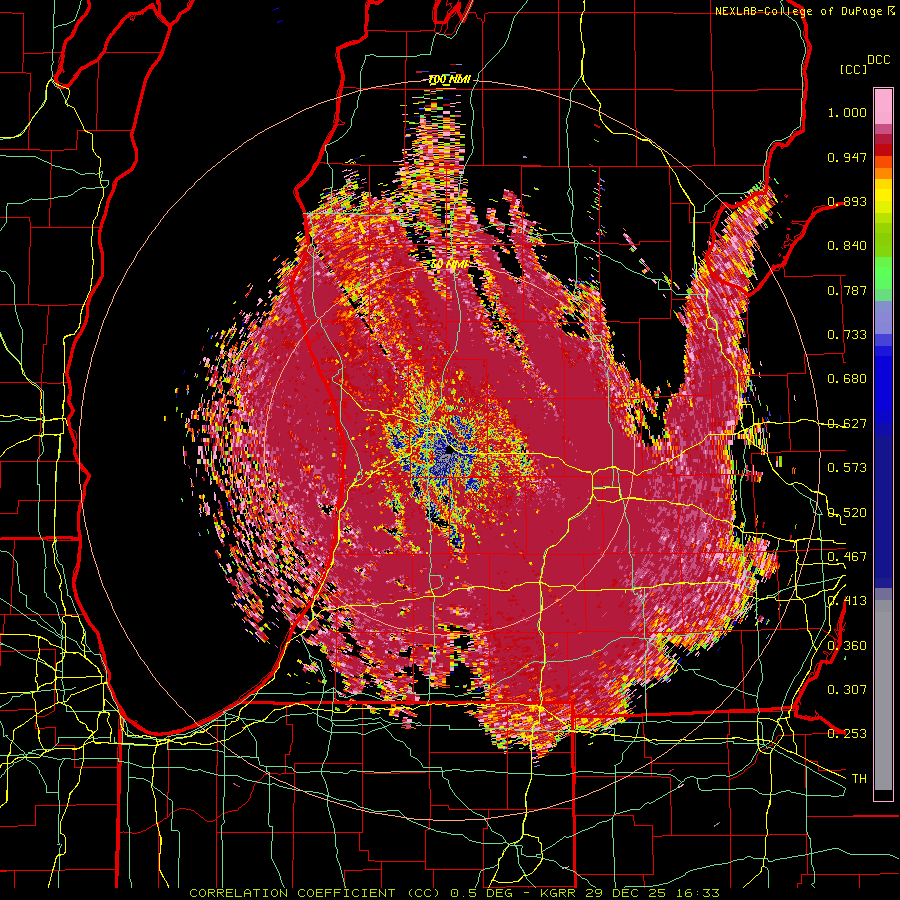Click the 50 NMI range ring label
Screen dimensions: 900x900
click(449, 265)
